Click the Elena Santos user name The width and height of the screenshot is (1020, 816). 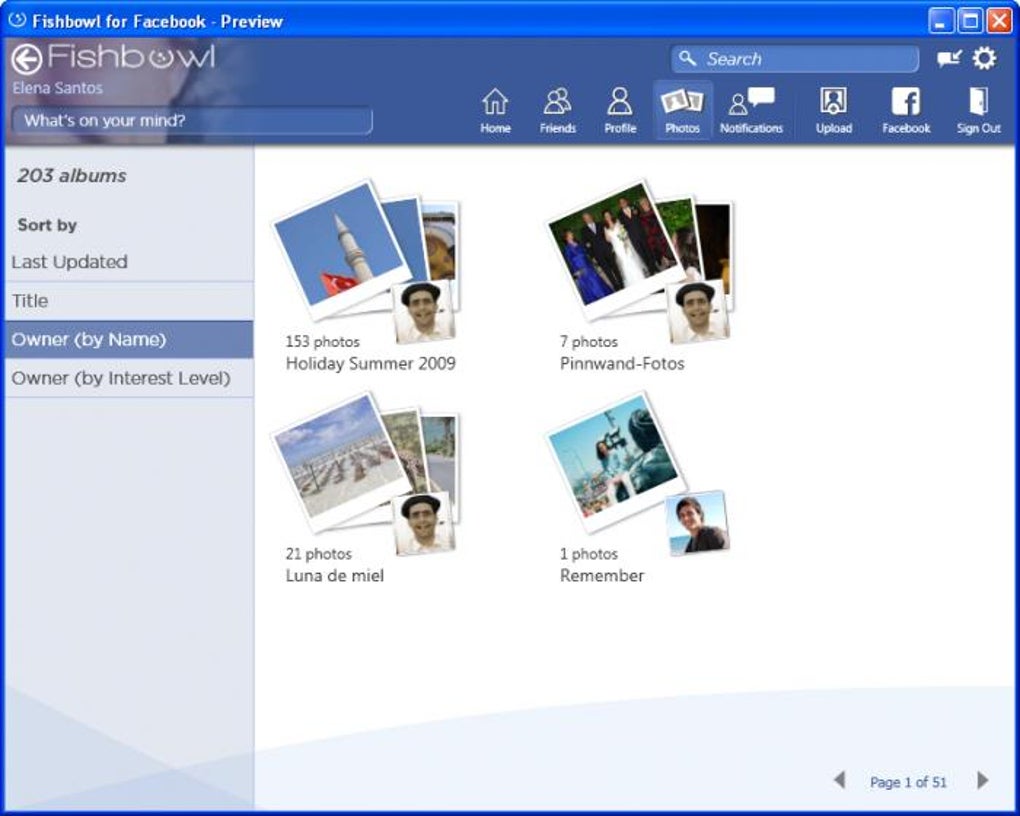(x=58, y=88)
